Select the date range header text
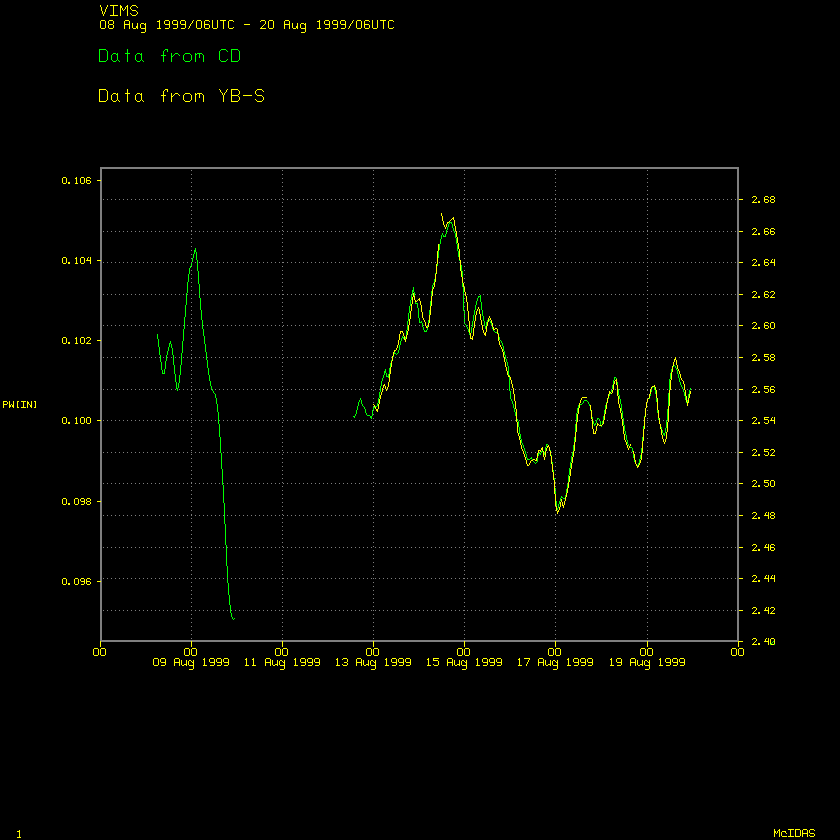The height and width of the screenshot is (840, 840). click(246, 24)
